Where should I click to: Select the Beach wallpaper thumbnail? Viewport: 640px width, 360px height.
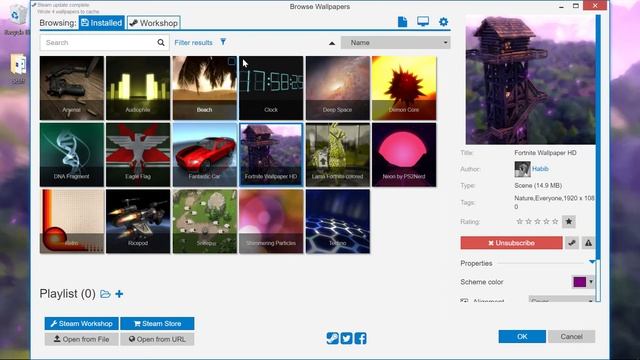204,88
